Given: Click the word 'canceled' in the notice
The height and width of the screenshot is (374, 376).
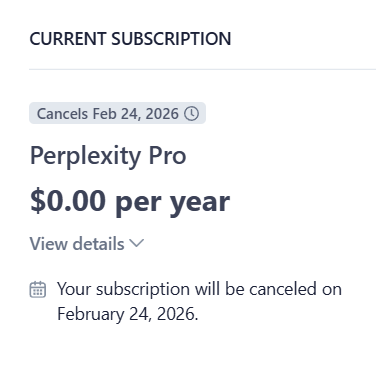Looking at the screenshot, I should pyautogui.click(x=283, y=289).
